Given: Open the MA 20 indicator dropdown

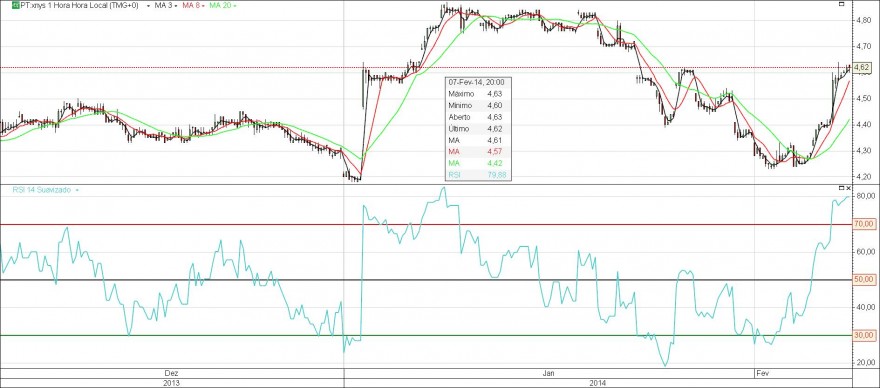Looking at the screenshot, I should 235,6.
